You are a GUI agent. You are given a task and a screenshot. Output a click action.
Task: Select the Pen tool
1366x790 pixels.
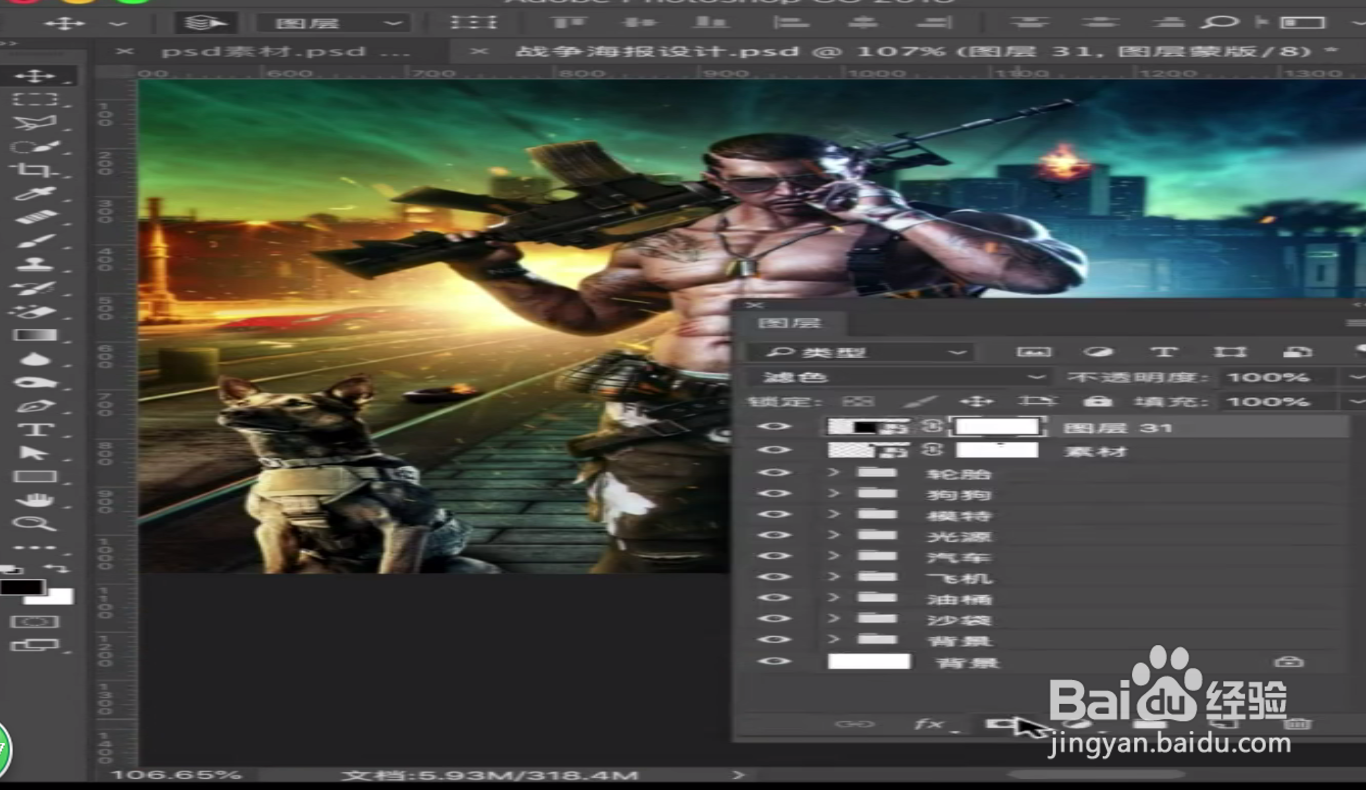point(35,406)
